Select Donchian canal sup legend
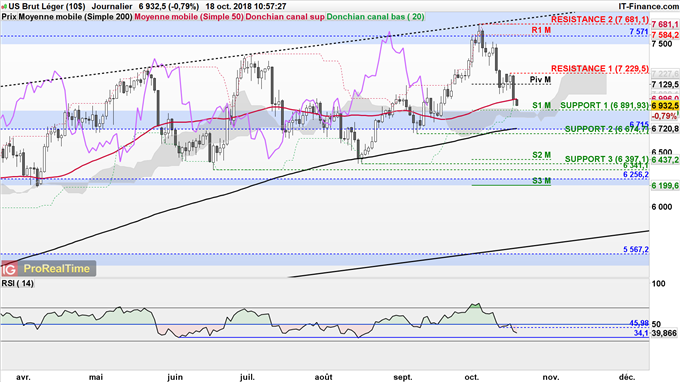 point(285,16)
